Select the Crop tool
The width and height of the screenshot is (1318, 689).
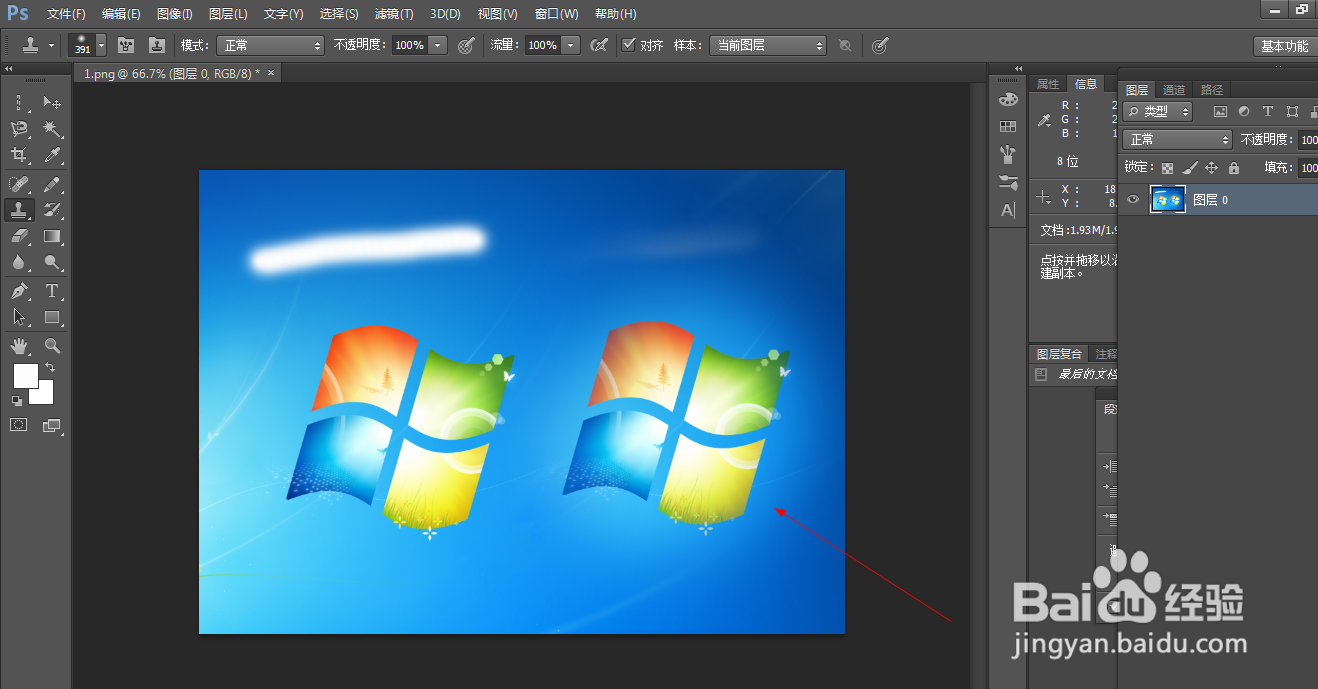20,155
